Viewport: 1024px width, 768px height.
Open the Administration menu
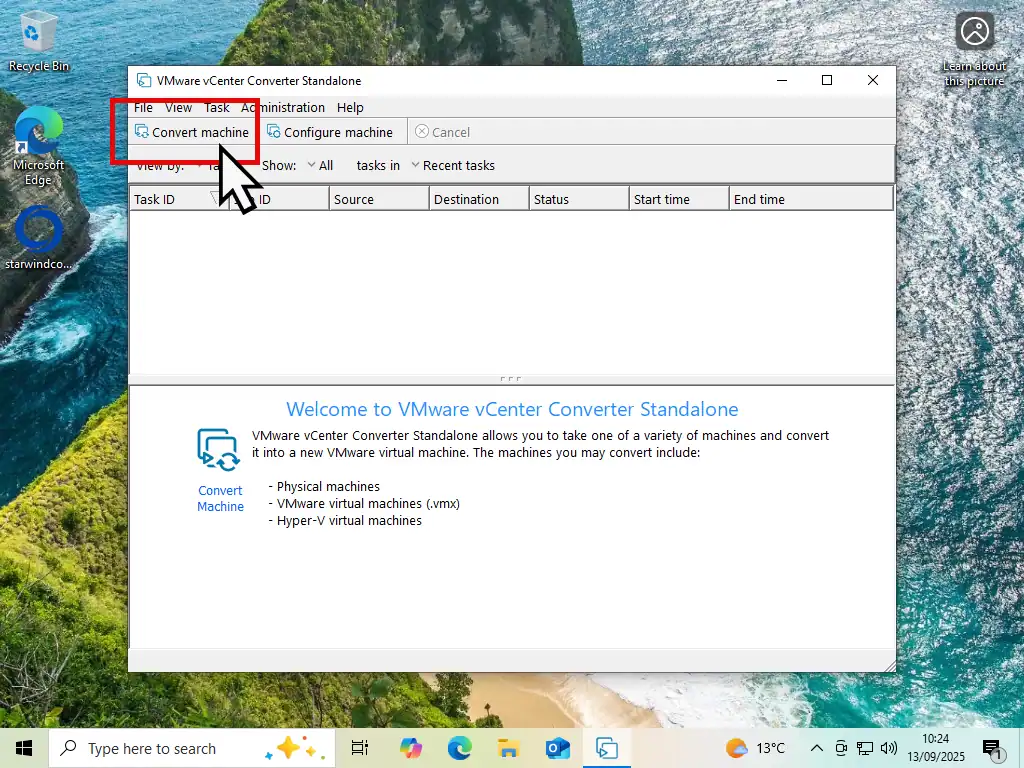(x=283, y=108)
